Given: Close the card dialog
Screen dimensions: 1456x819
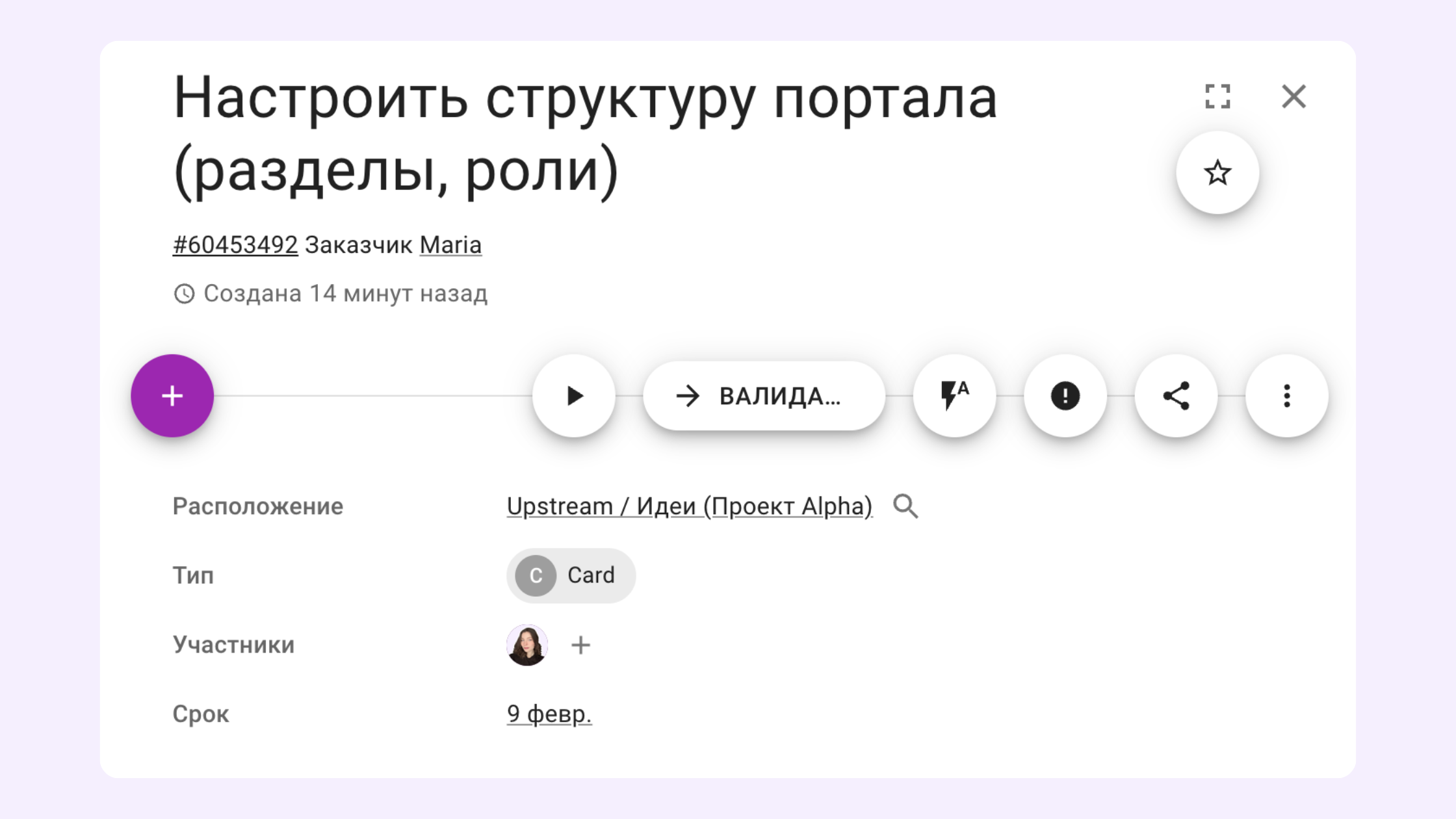Looking at the screenshot, I should click(x=1293, y=97).
